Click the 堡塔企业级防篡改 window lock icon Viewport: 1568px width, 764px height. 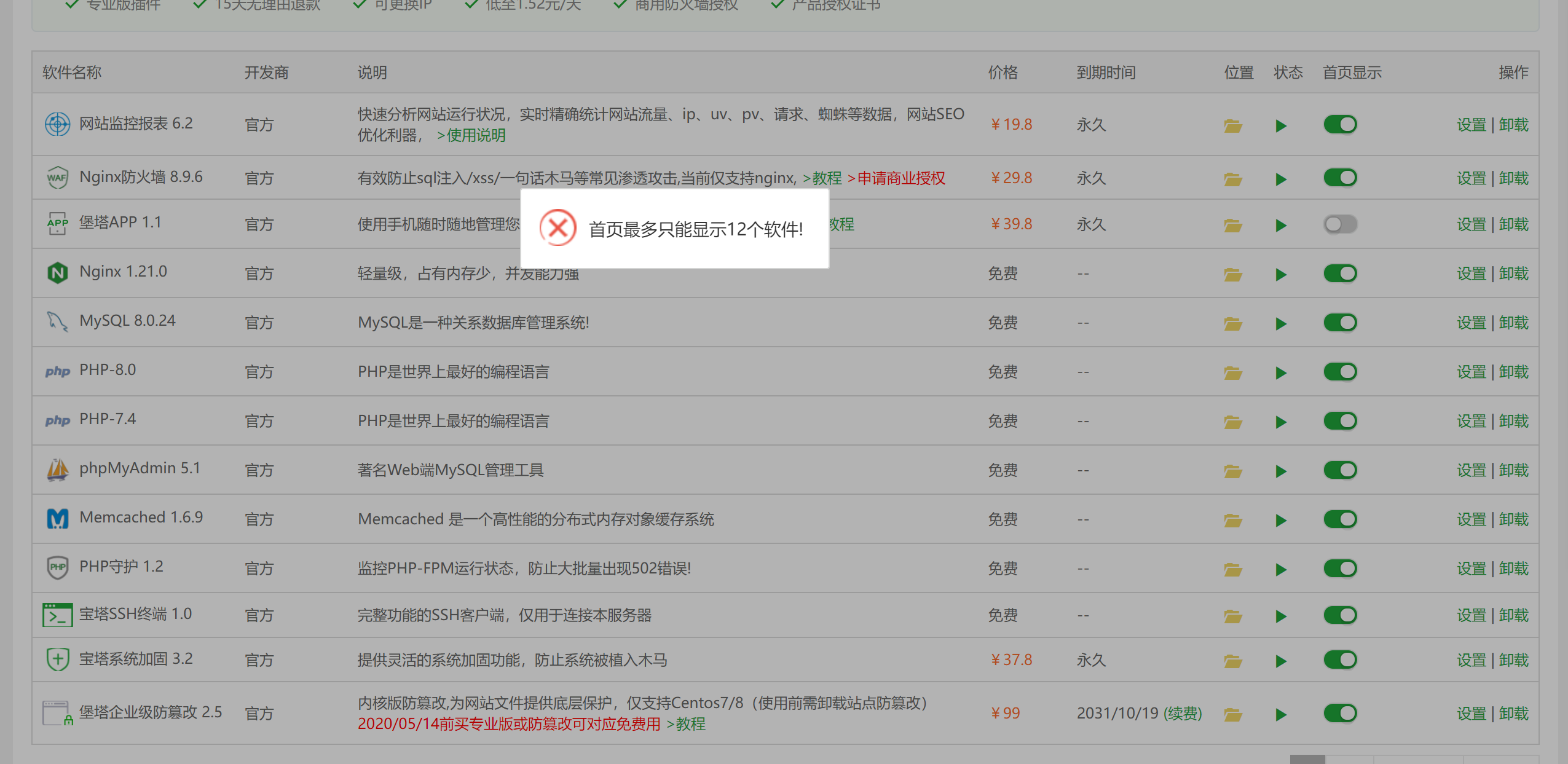(57, 713)
